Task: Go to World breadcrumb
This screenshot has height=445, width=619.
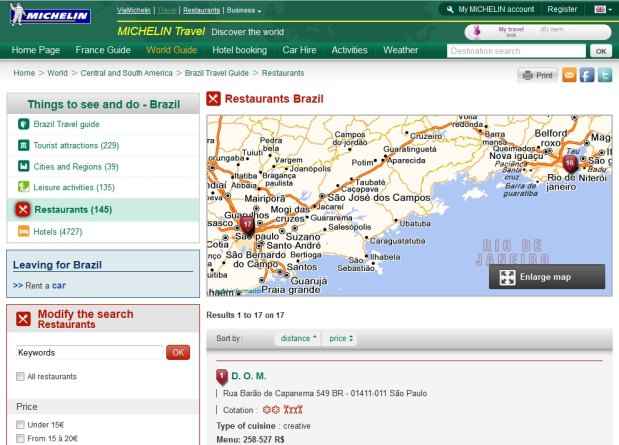Action: click(x=58, y=73)
